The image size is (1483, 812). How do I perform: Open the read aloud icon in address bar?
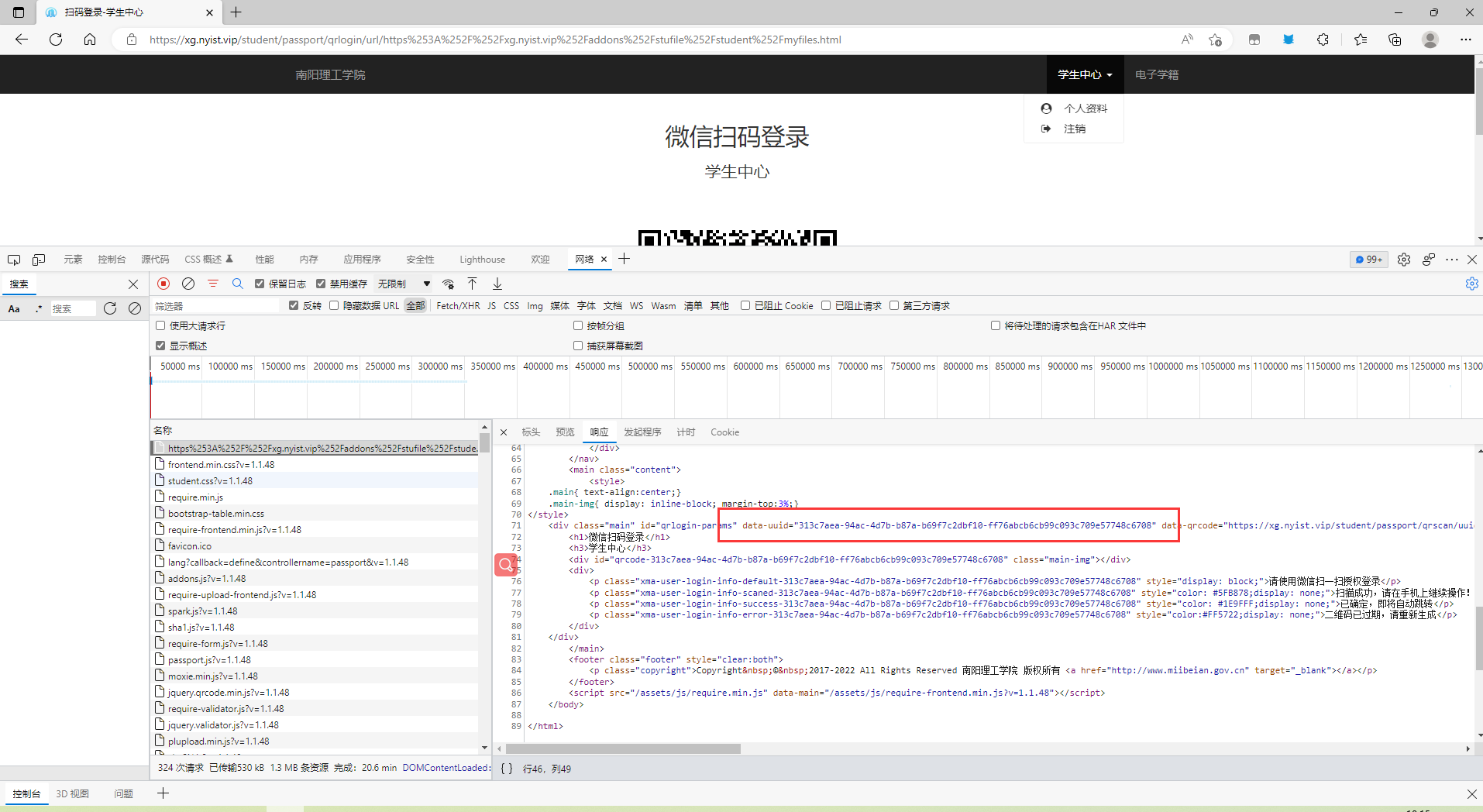click(1187, 40)
